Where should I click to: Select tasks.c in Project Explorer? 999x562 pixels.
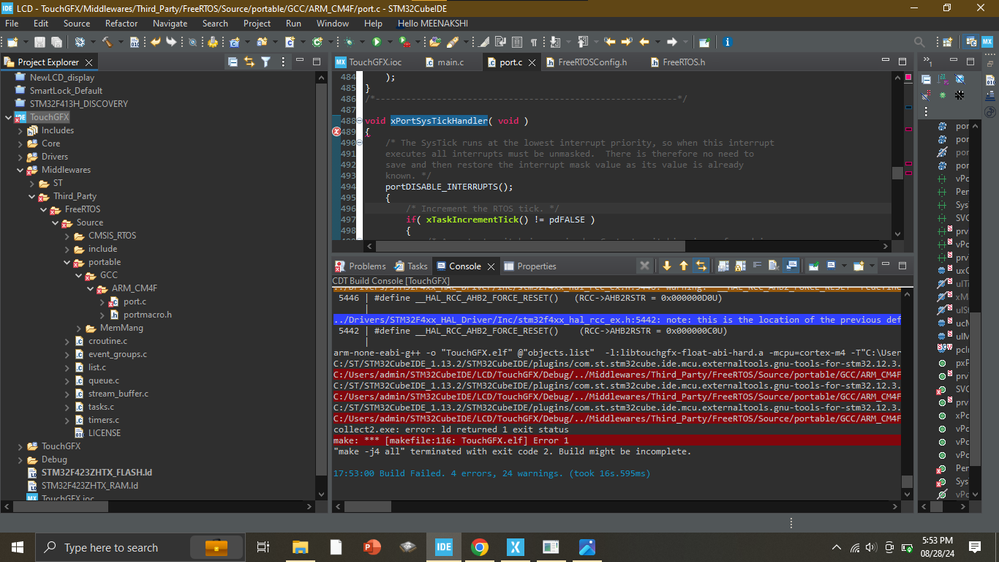pos(100,407)
